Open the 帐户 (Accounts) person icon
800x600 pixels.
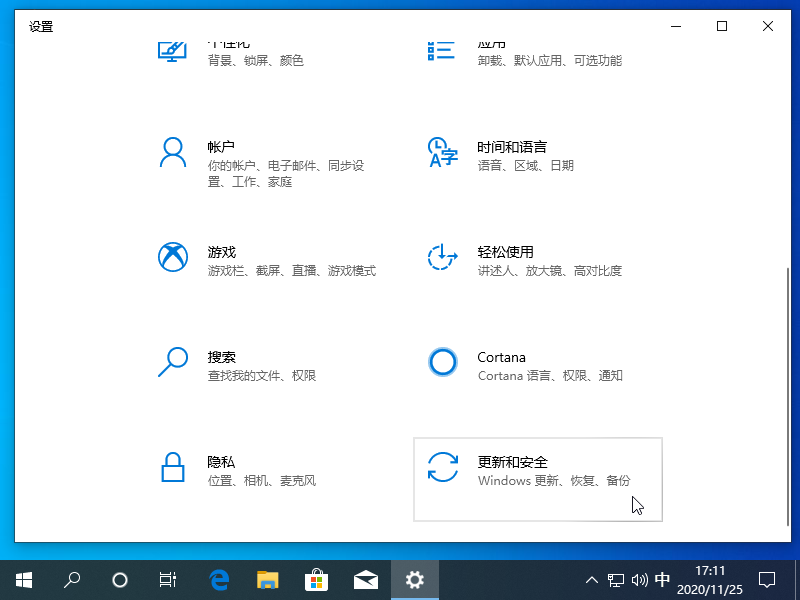pyautogui.click(x=173, y=152)
